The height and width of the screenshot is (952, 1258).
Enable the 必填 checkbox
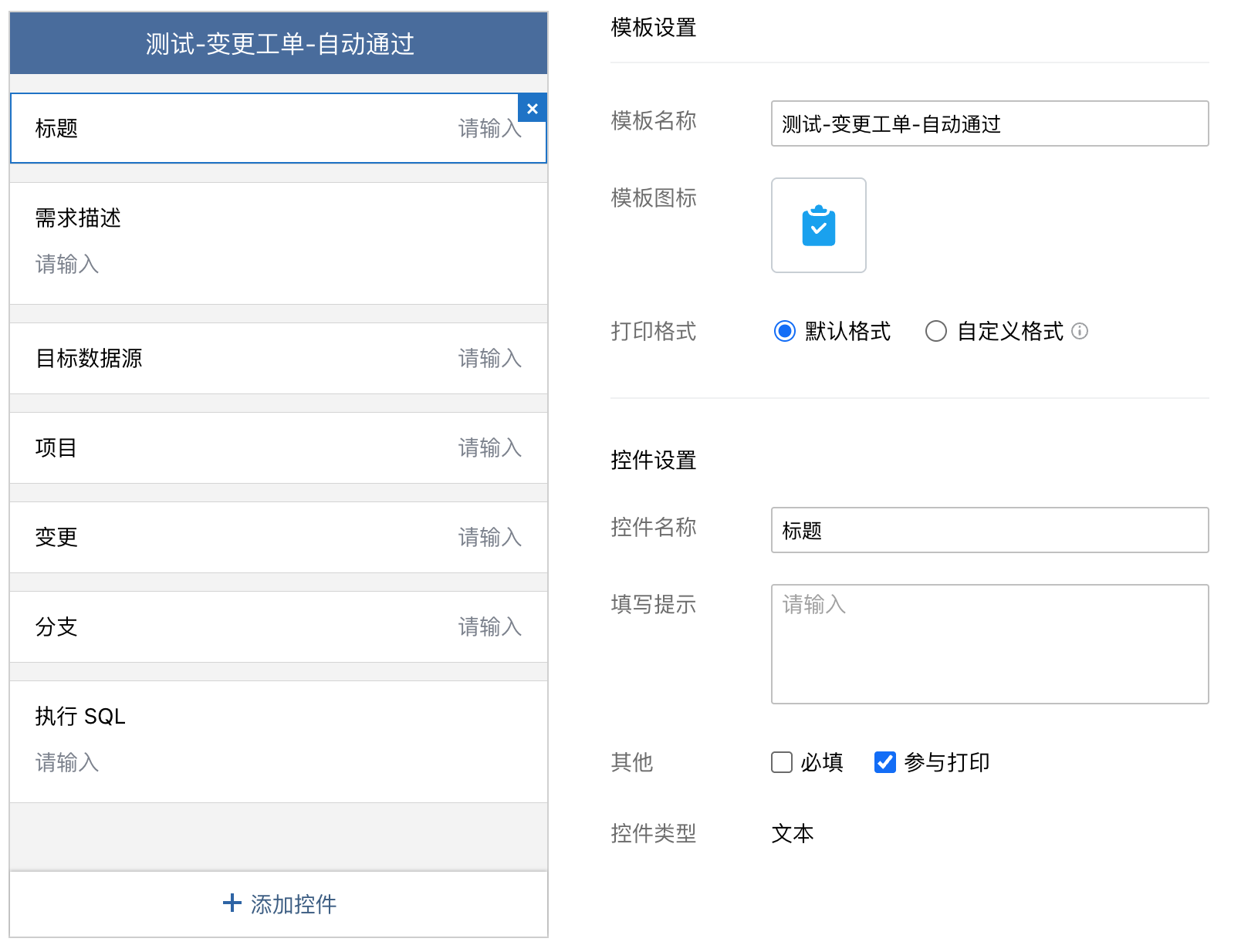(782, 762)
